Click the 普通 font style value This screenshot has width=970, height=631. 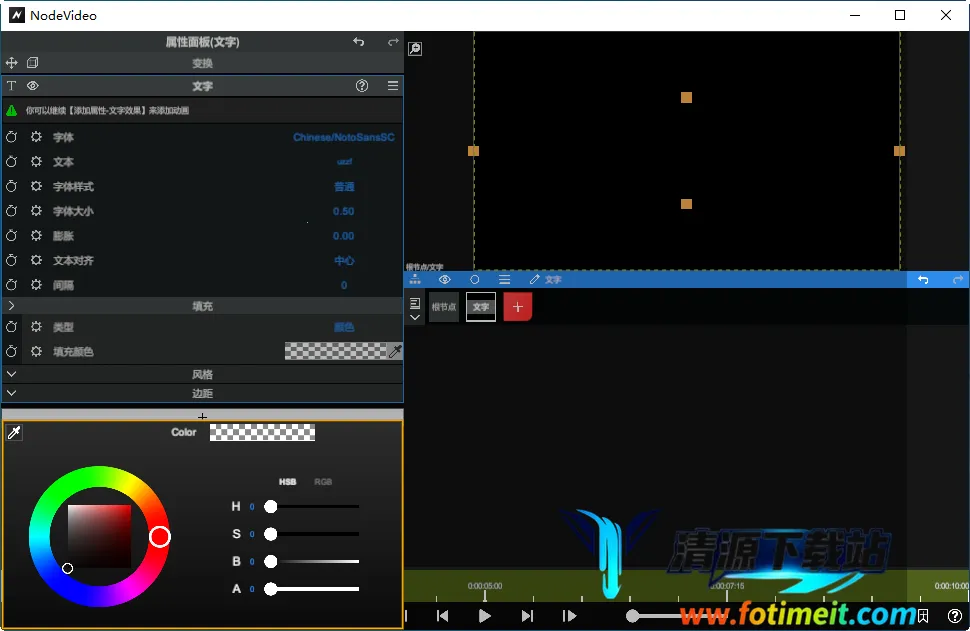[344, 187]
